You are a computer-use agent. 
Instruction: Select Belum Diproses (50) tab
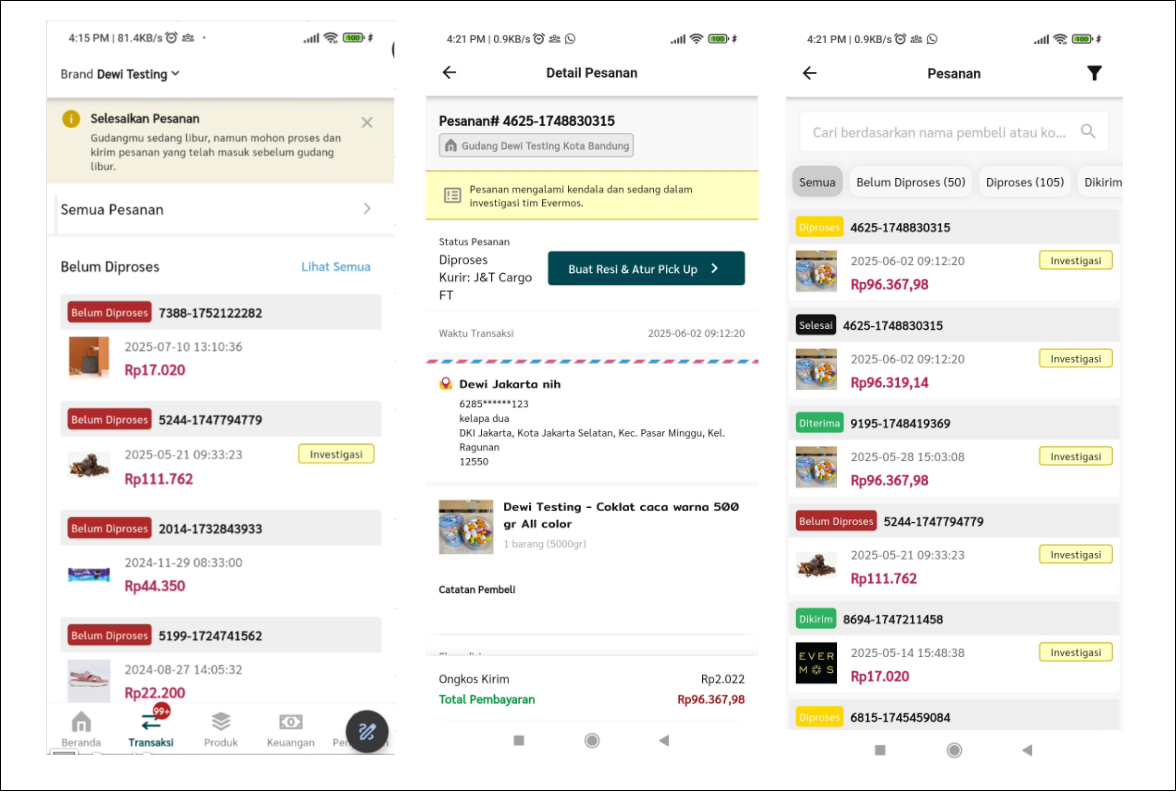(x=910, y=182)
